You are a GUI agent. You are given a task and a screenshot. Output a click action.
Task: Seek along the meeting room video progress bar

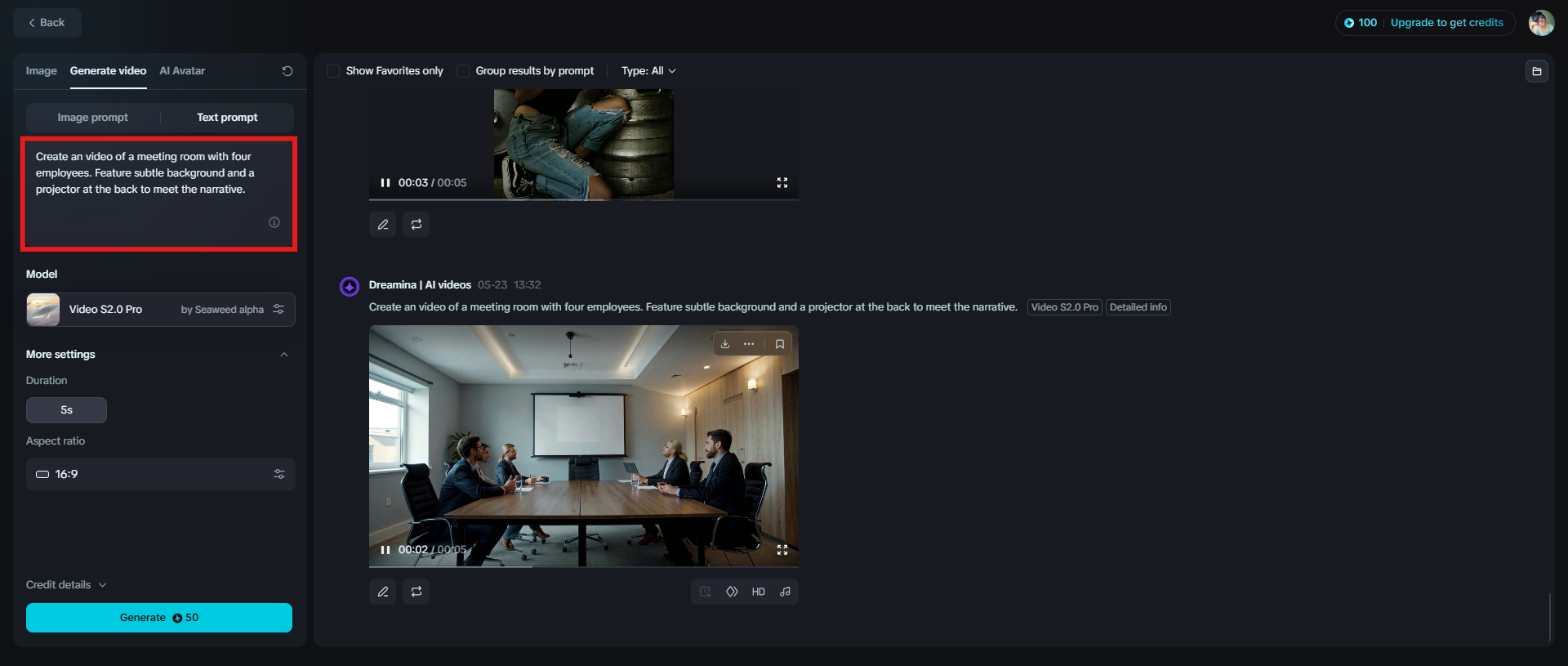tap(584, 565)
